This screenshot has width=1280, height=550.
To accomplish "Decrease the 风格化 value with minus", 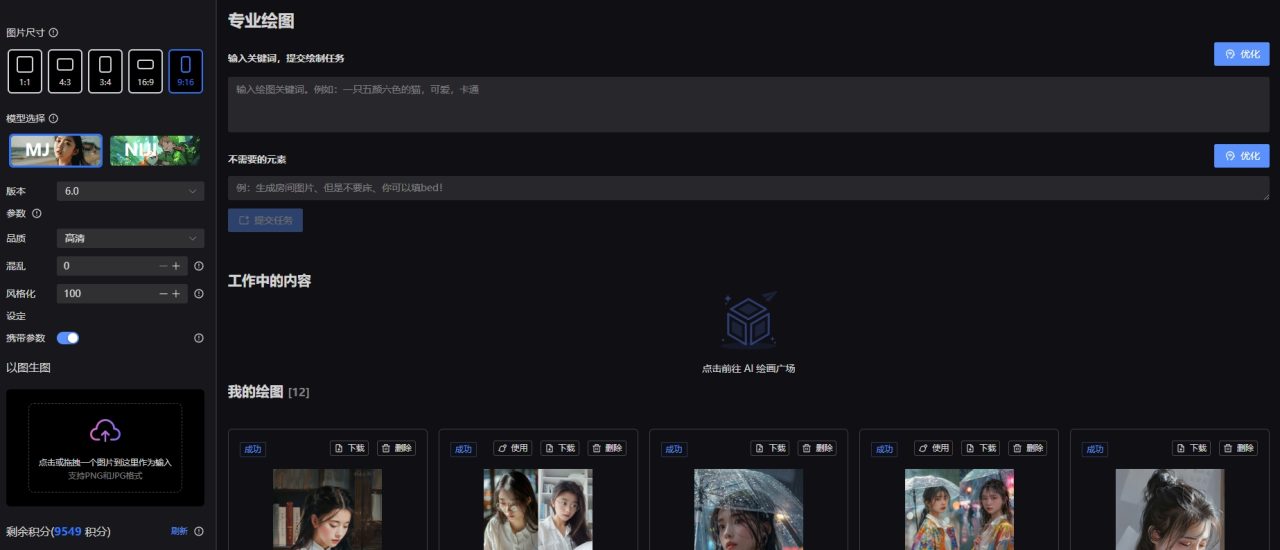I will 163,294.
